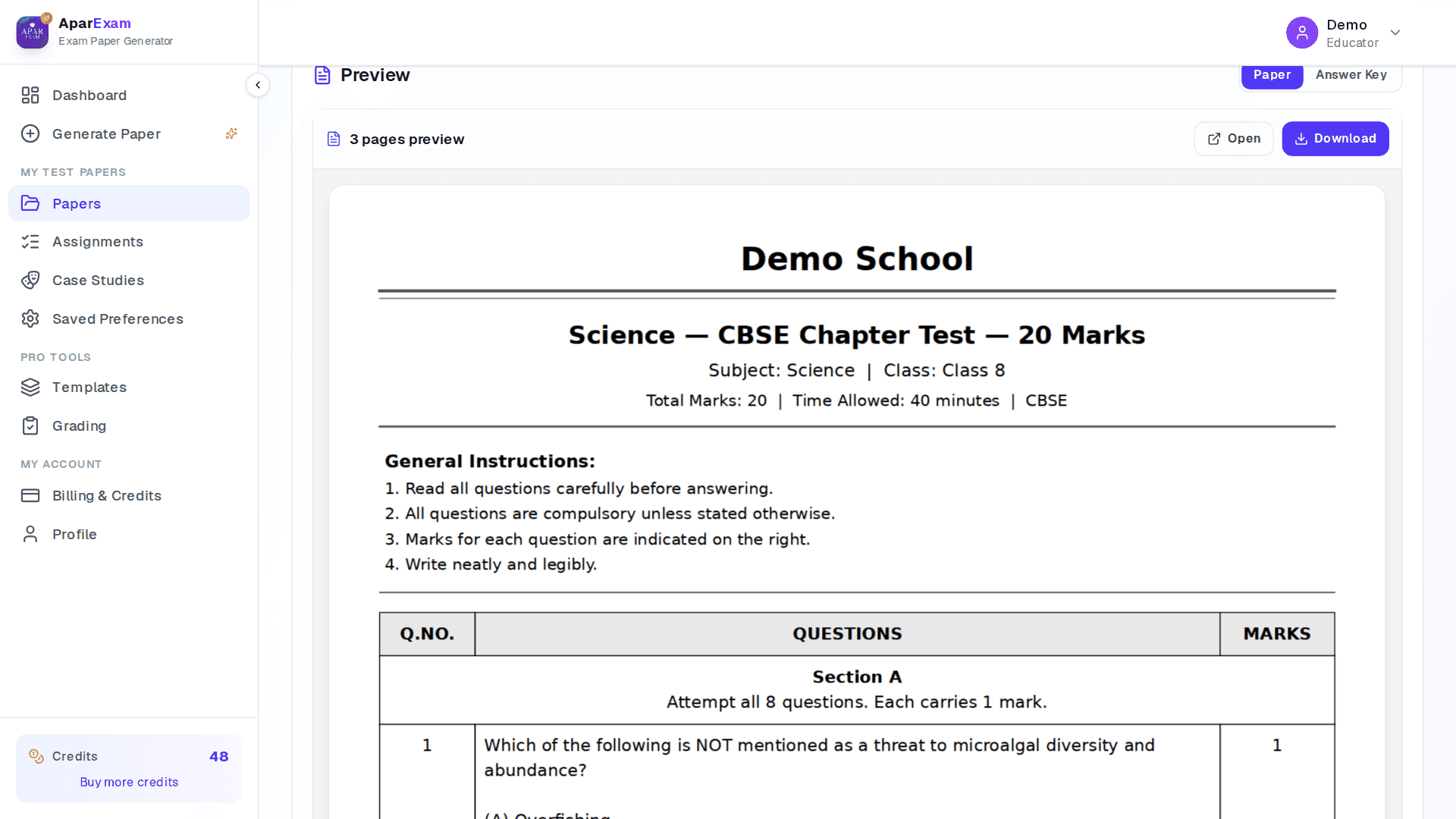
Task: Download the paper
Action: 1335,139
